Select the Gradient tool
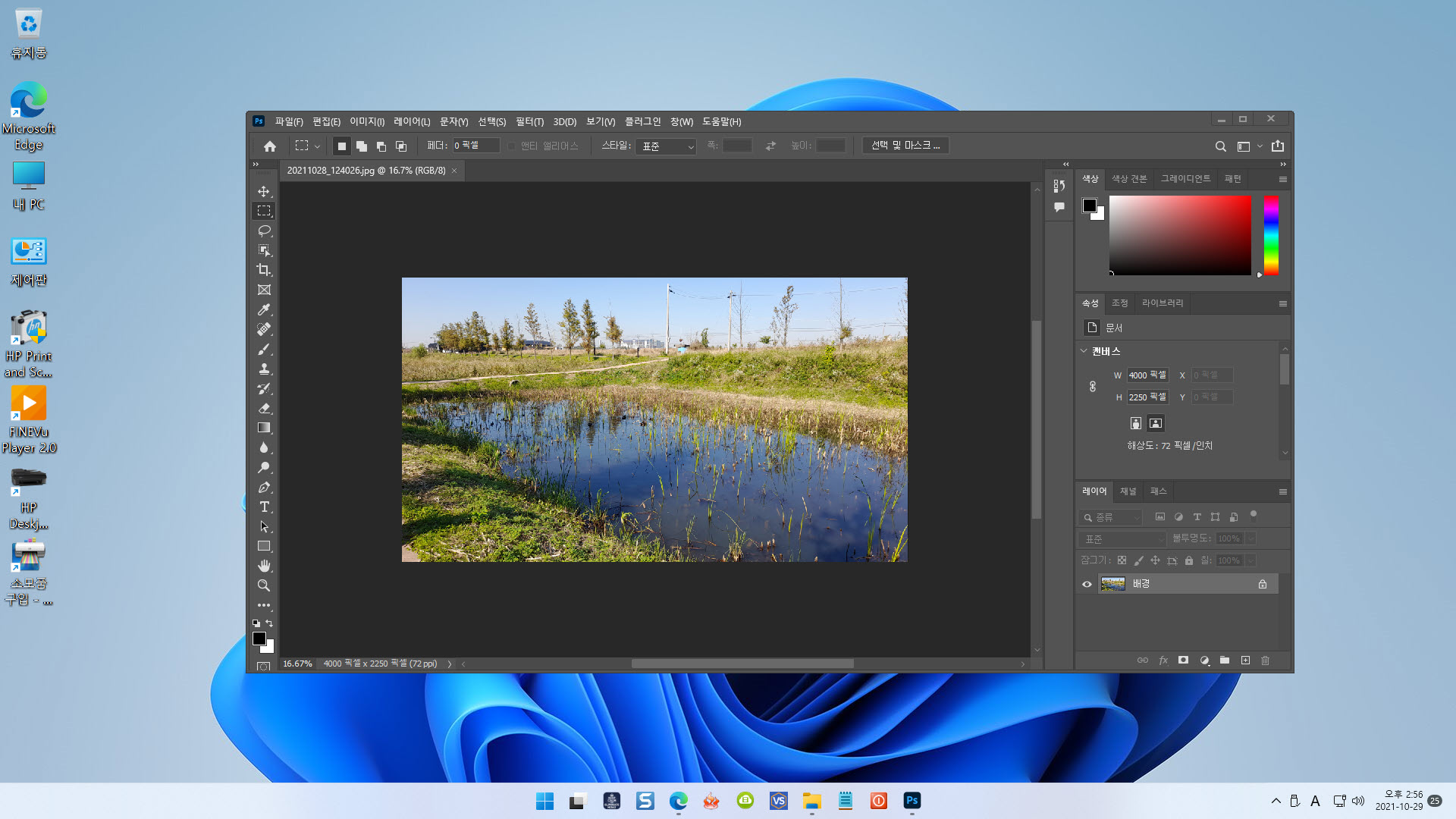Screen dimensions: 1456x819 (x=264, y=428)
